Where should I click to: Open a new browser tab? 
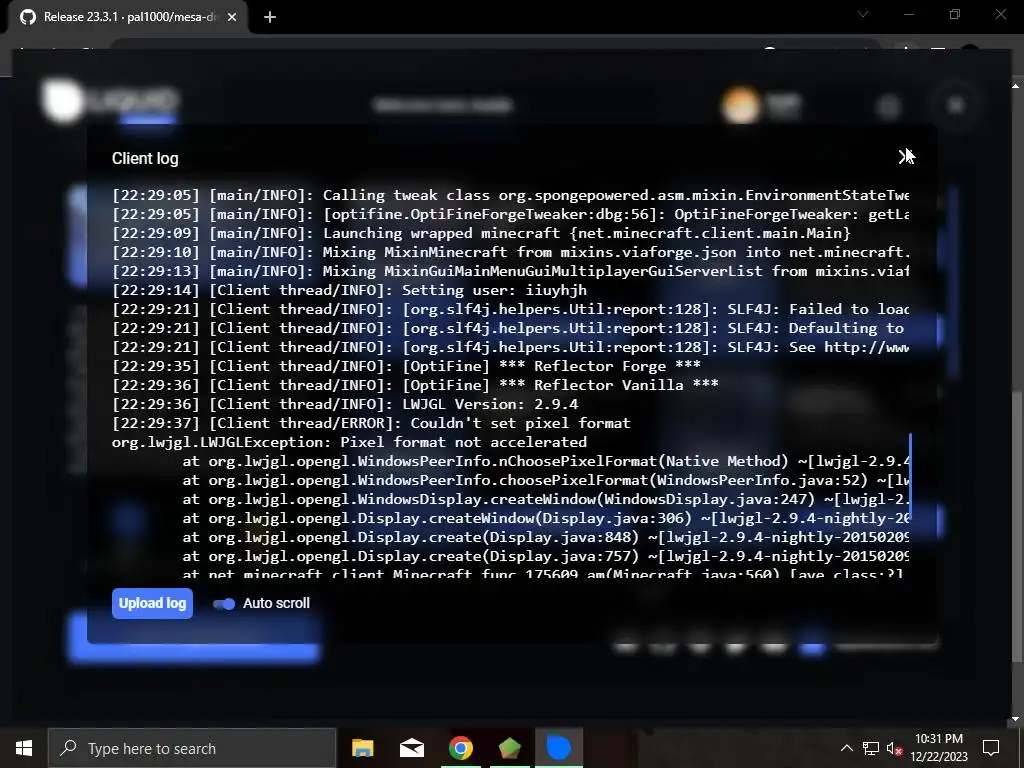pos(270,18)
